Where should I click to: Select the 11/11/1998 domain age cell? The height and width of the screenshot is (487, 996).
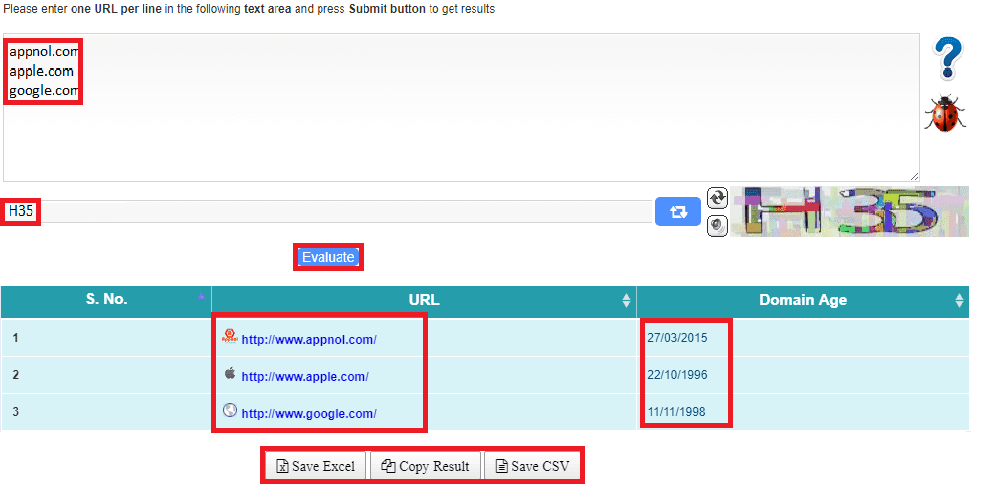[x=676, y=411]
